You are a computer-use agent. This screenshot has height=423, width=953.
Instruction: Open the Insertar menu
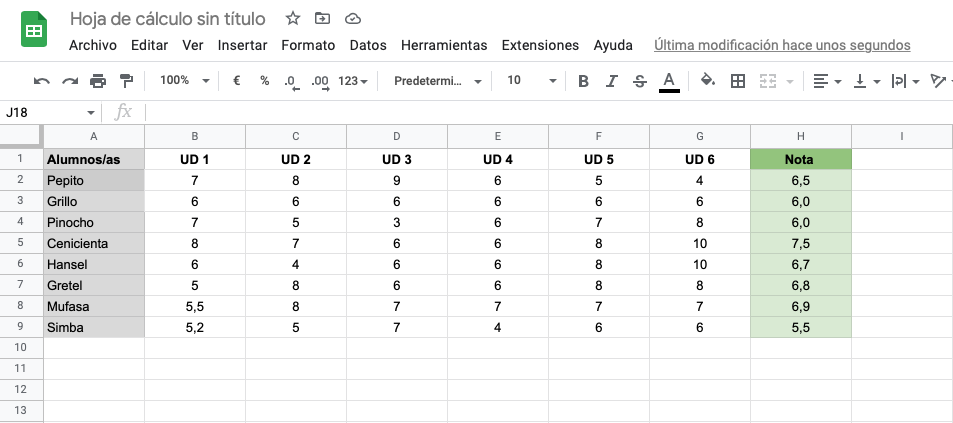243,46
